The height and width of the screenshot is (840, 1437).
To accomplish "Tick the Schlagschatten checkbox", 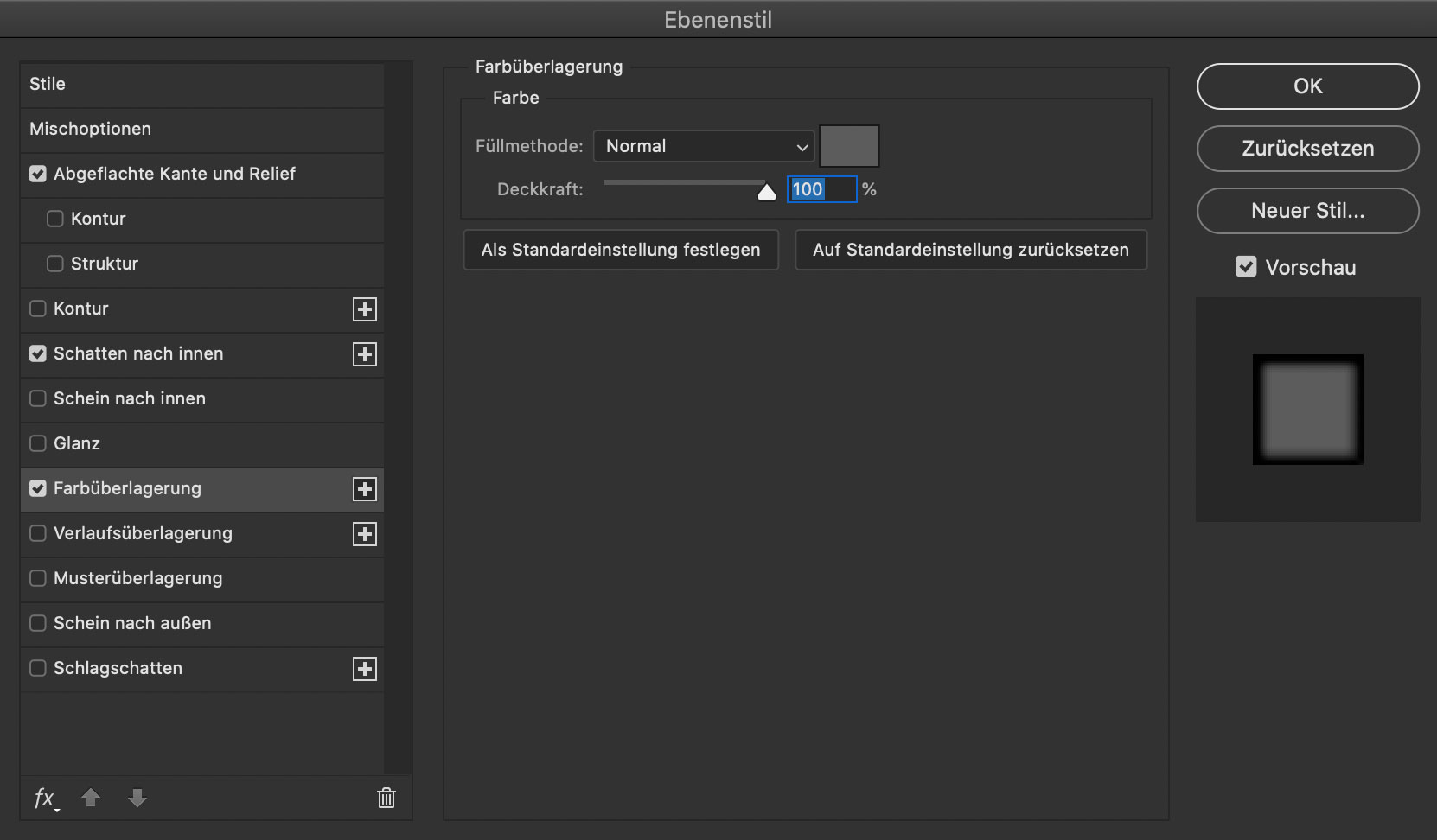I will click(x=38, y=668).
